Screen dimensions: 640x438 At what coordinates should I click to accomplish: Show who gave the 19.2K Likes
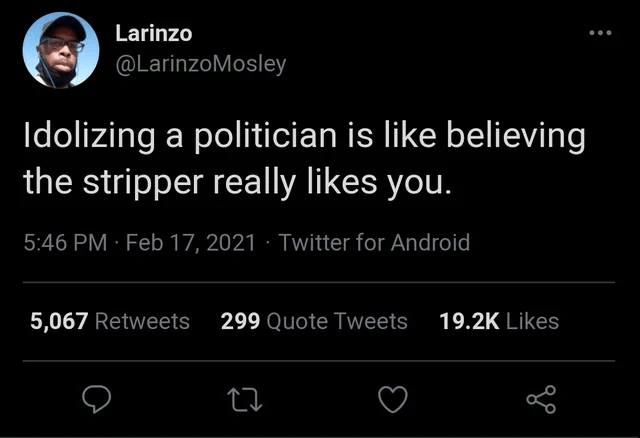point(498,321)
